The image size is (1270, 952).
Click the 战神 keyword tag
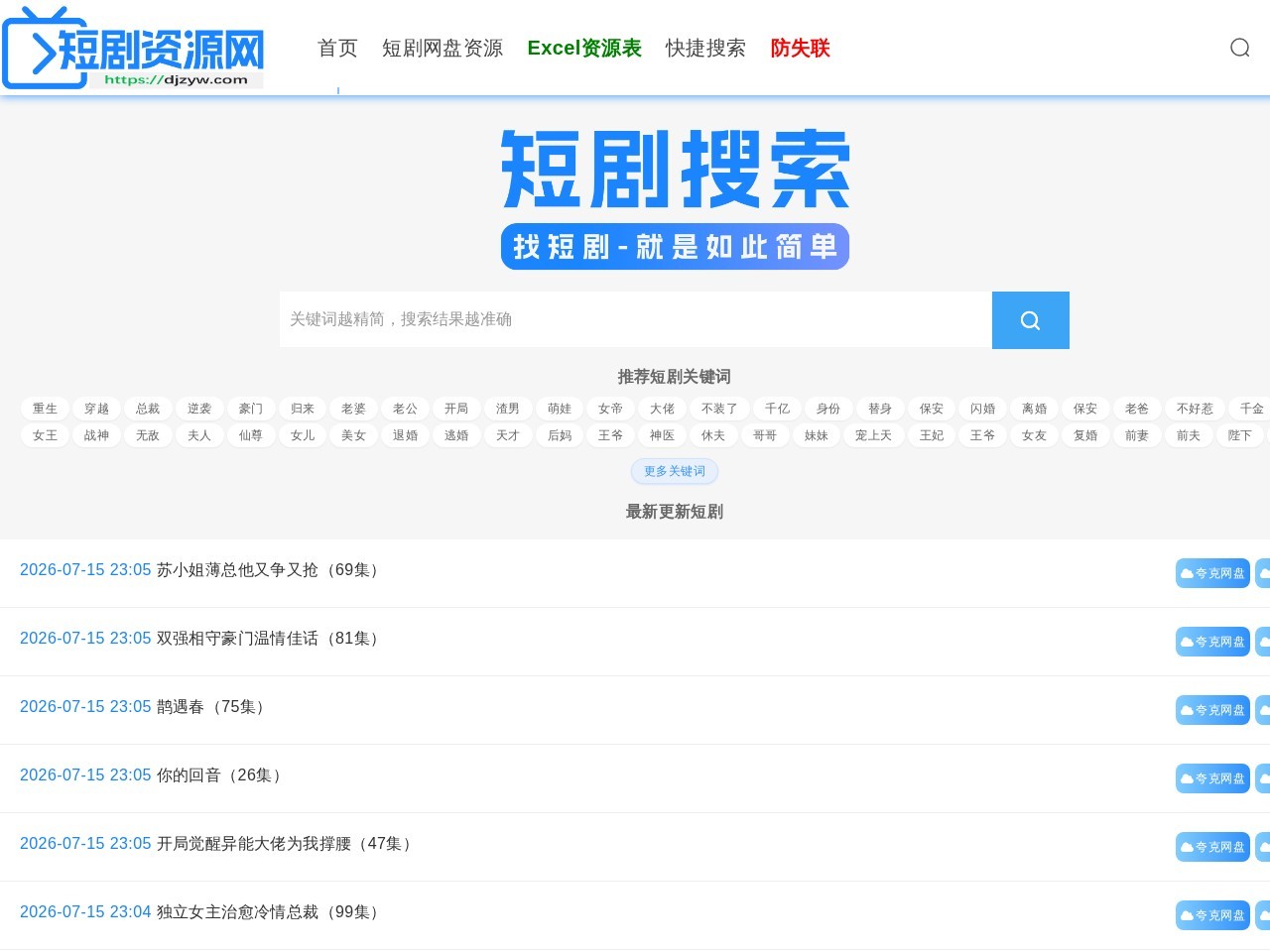[x=96, y=435]
